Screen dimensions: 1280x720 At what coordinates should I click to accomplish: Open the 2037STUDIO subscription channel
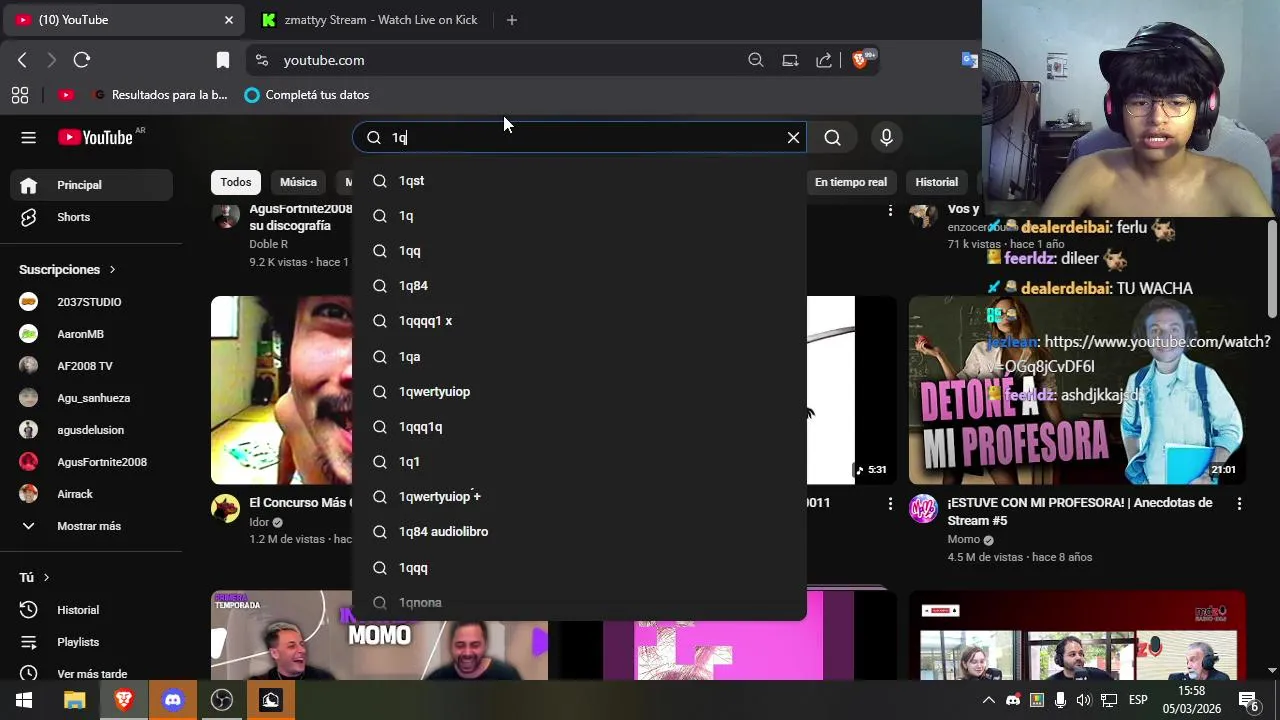click(x=91, y=302)
